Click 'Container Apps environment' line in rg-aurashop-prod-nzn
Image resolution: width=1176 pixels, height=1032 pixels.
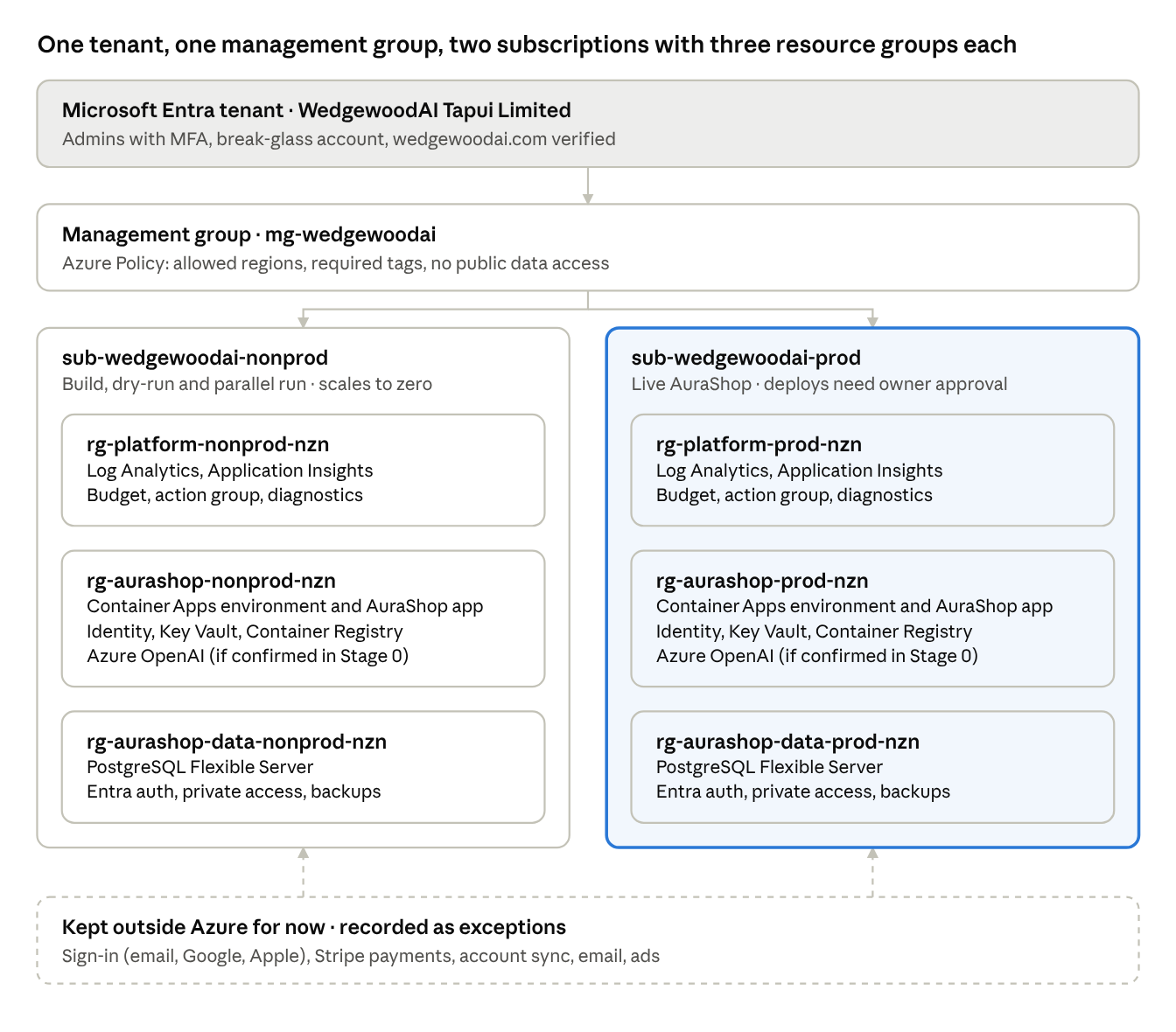click(x=855, y=606)
